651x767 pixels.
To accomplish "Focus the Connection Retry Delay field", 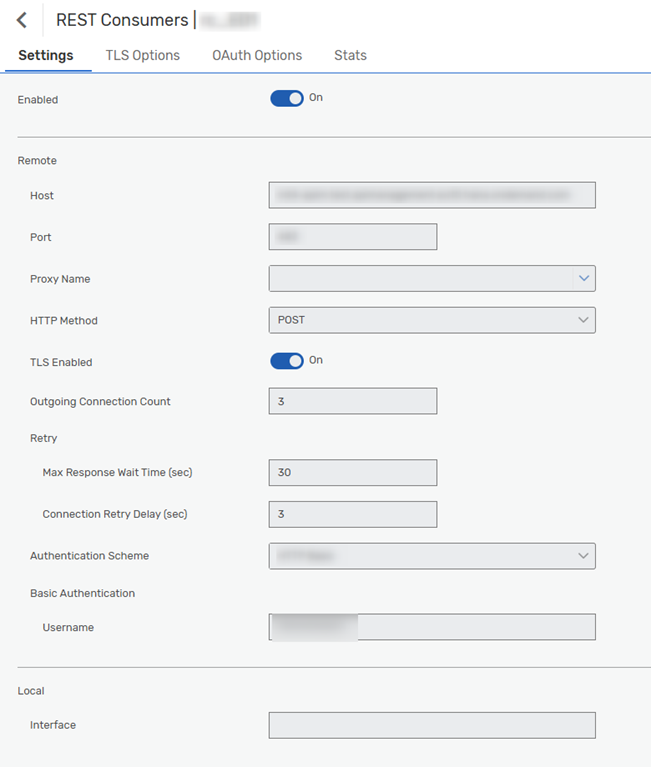I will click(x=353, y=514).
